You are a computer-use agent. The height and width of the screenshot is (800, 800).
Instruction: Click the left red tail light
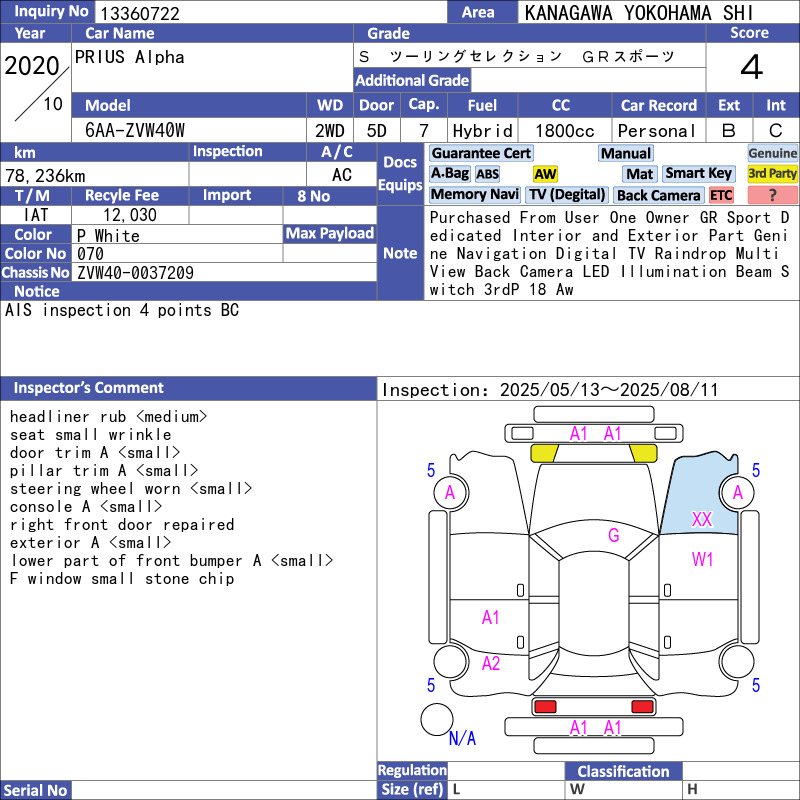click(x=545, y=707)
